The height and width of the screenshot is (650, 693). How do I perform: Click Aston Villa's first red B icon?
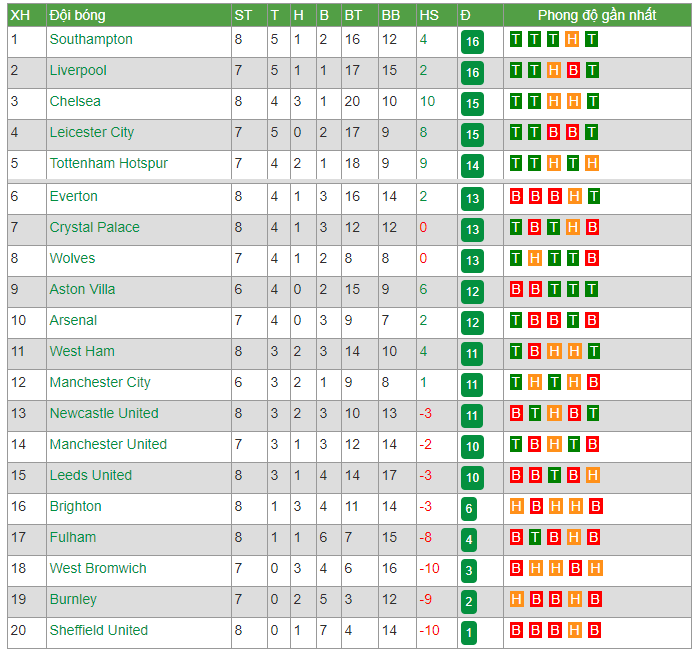coord(516,289)
